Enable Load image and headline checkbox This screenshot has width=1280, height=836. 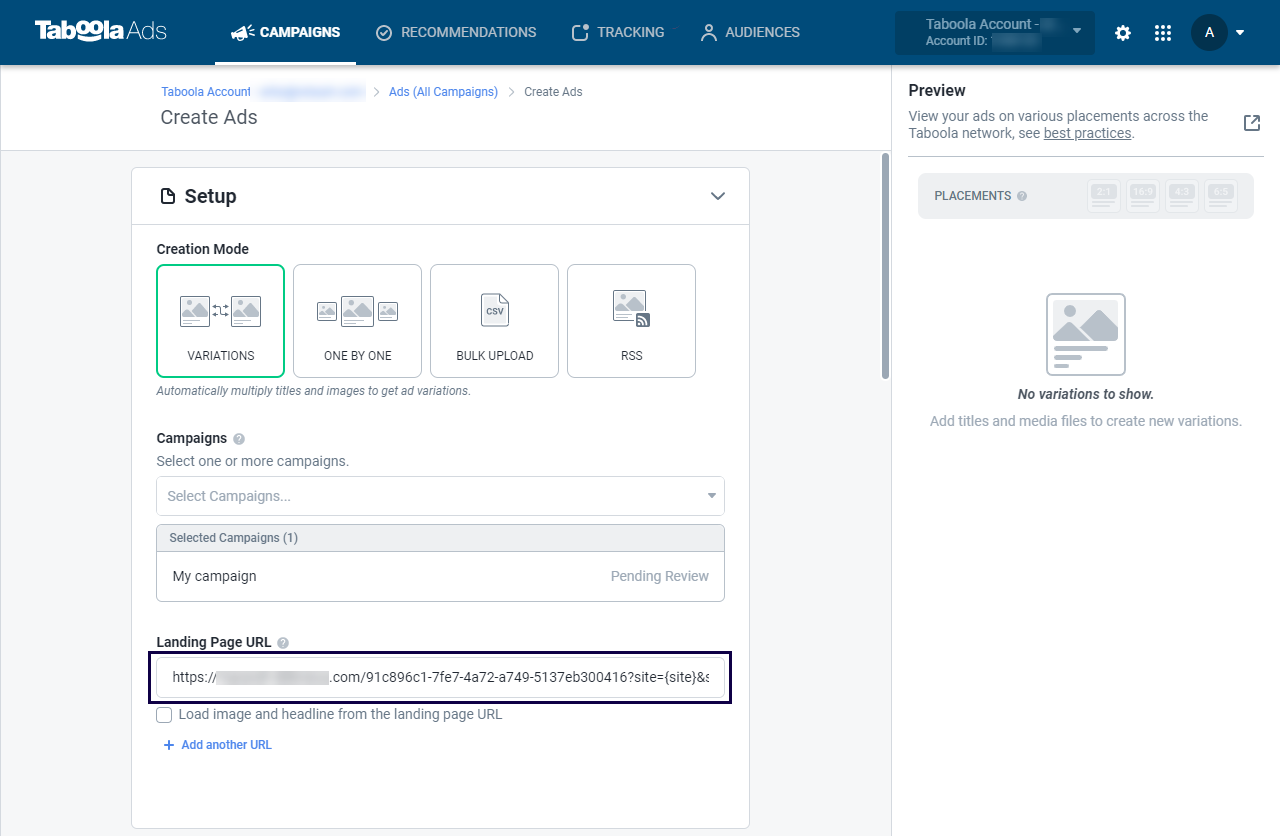(x=164, y=715)
